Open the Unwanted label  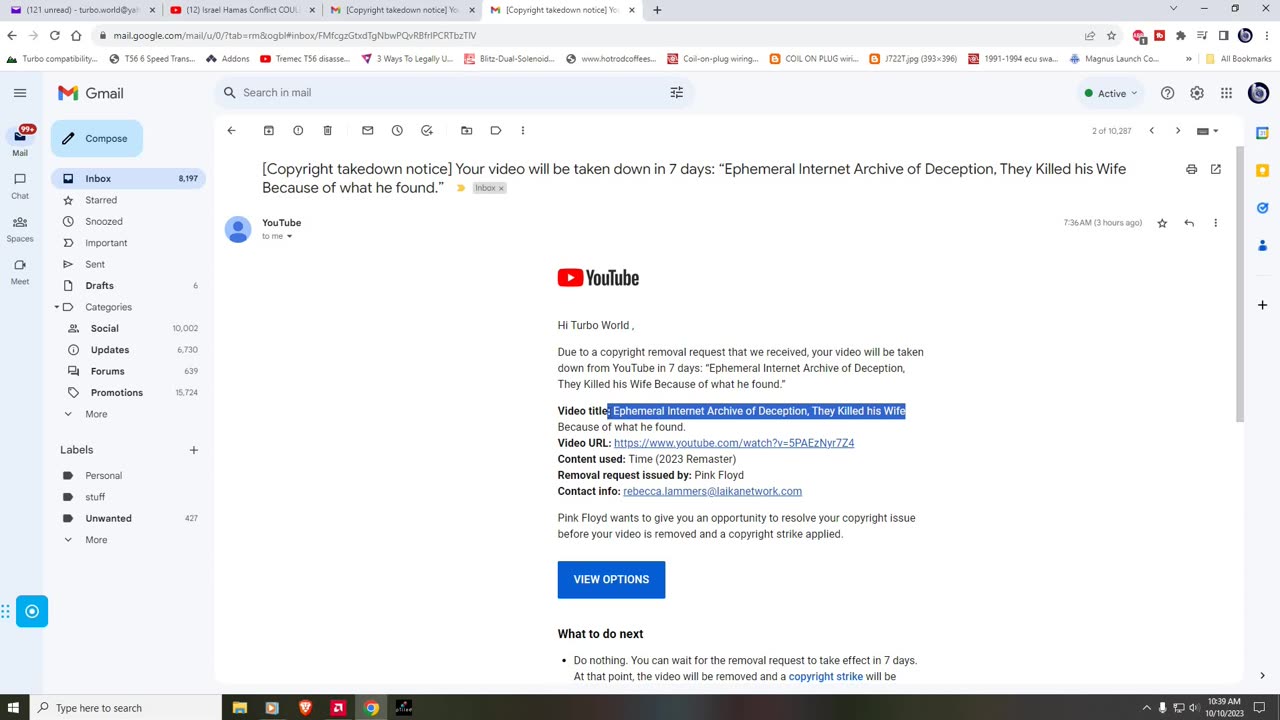tap(128, 519)
